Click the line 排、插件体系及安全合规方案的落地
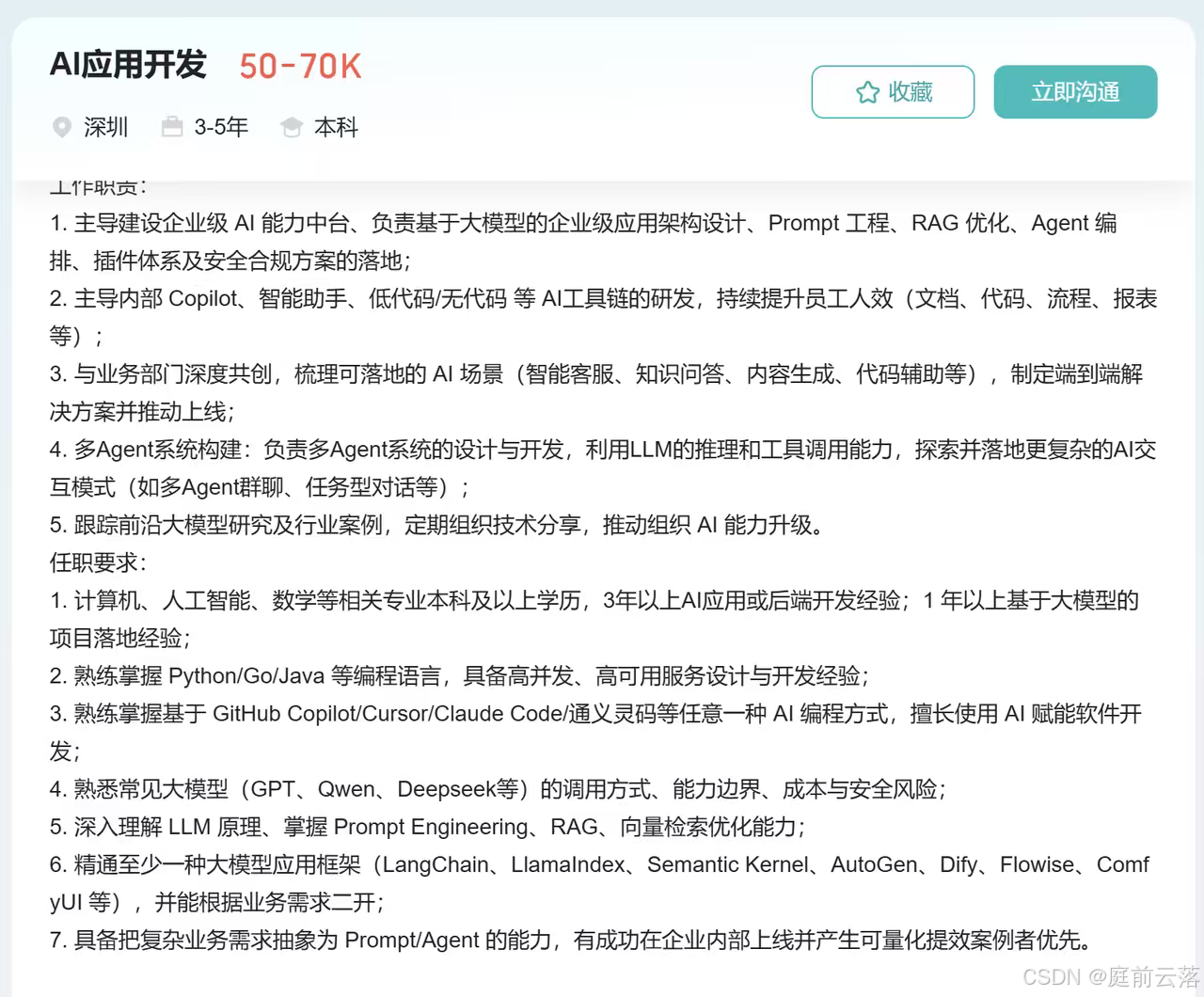The height and width of the screenshot is (997, 1204). (x=230, y=261)
